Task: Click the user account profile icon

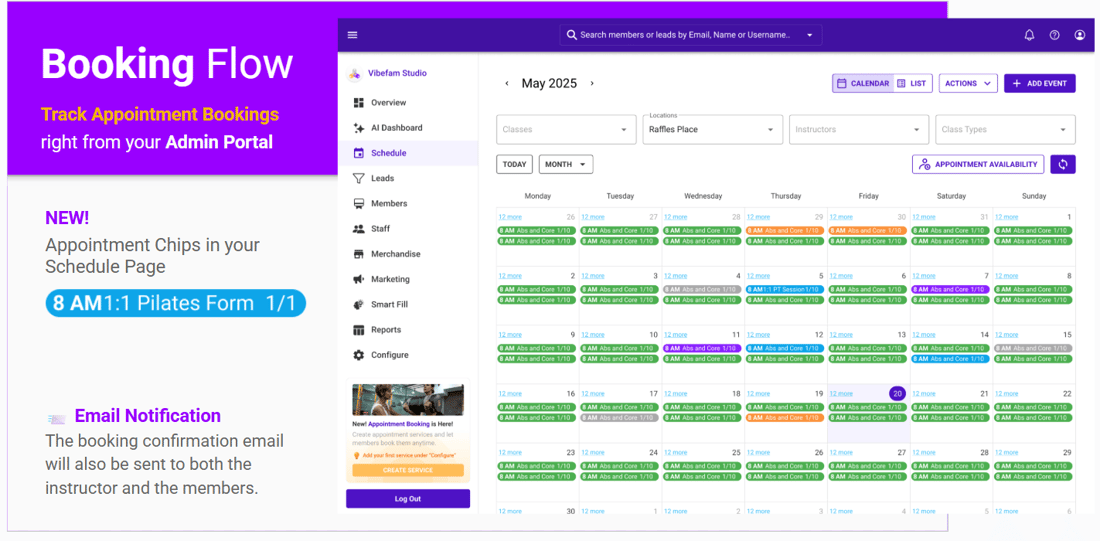Action: click(1079, 35)
